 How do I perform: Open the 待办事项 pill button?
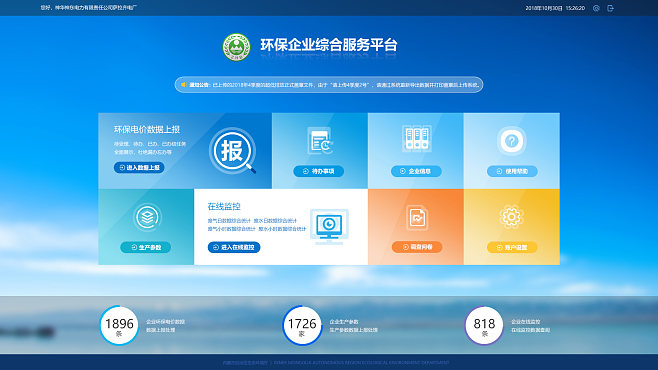click(319, 171)
